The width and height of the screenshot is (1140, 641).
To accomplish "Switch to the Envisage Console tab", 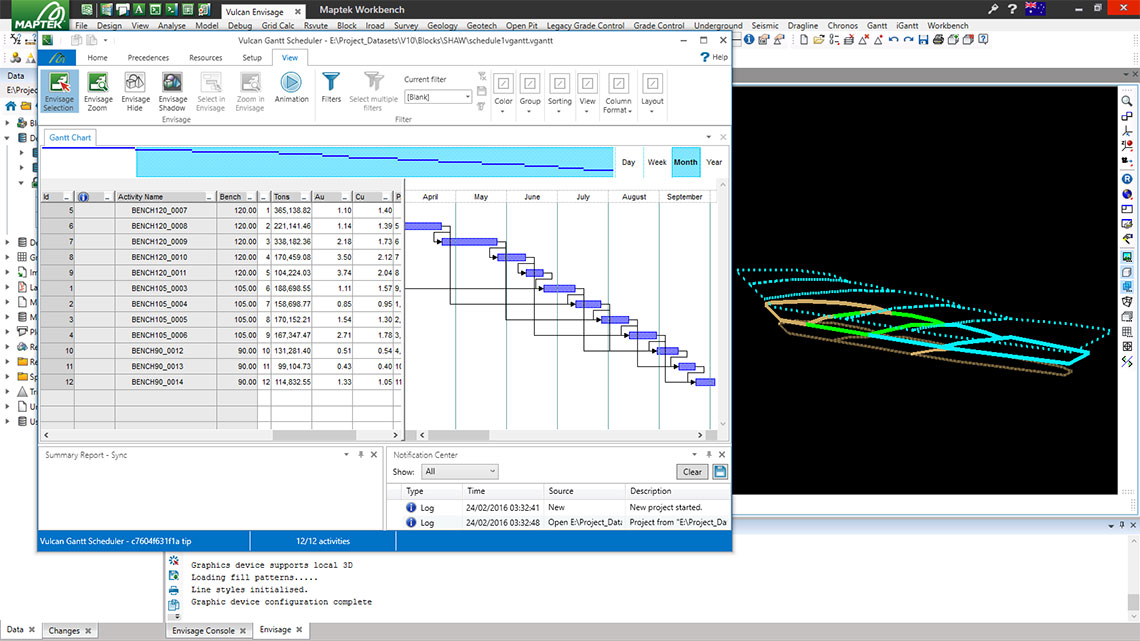I will pos(203,631).
